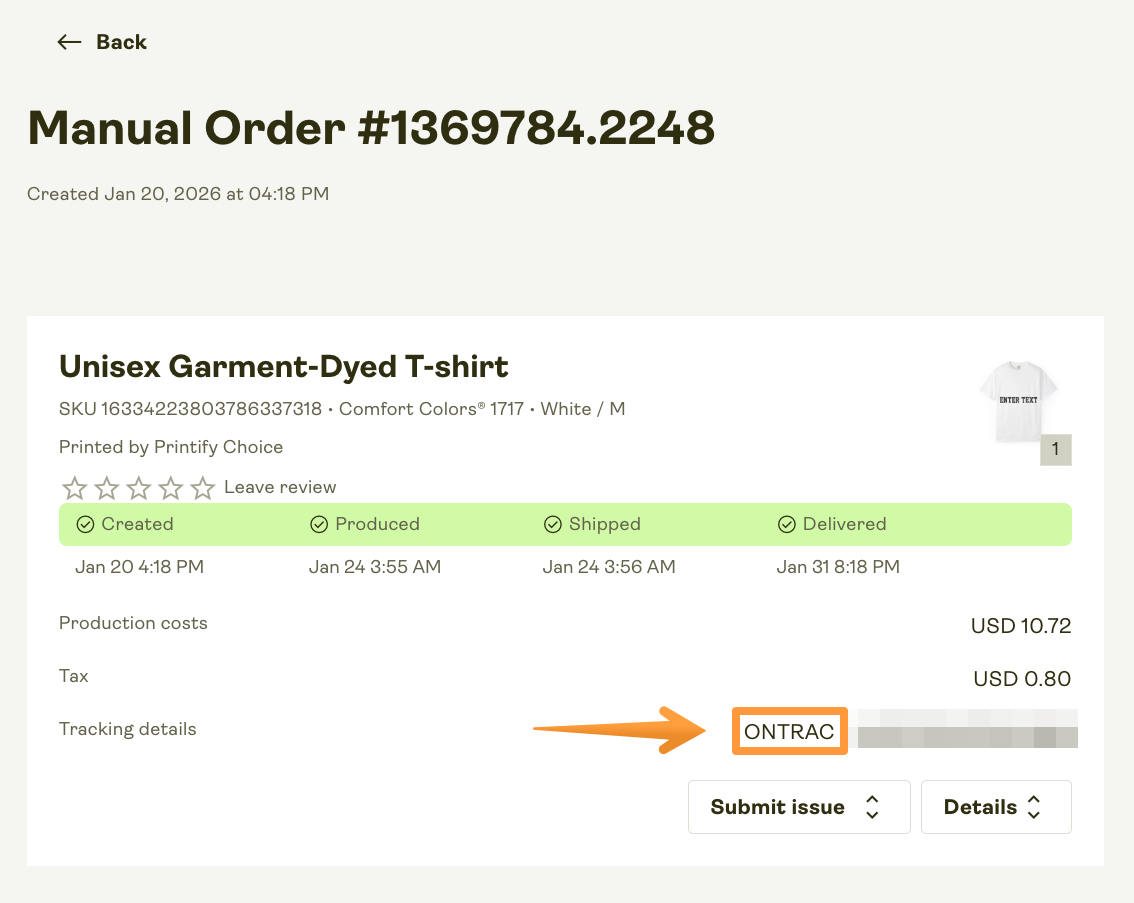
Task: Click the Produced status checkmark icon
Action: 319,524
